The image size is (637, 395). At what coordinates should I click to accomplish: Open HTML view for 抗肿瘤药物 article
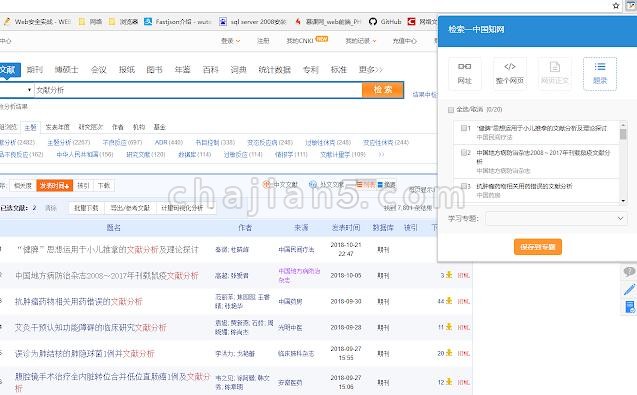point(464,301)
